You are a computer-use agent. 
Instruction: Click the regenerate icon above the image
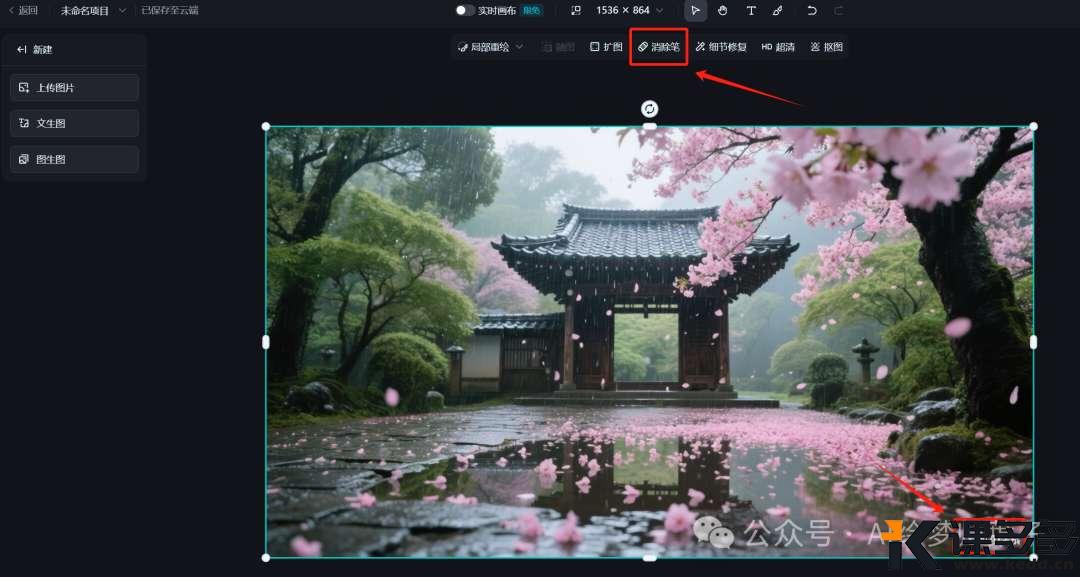[x=650, y=108]
